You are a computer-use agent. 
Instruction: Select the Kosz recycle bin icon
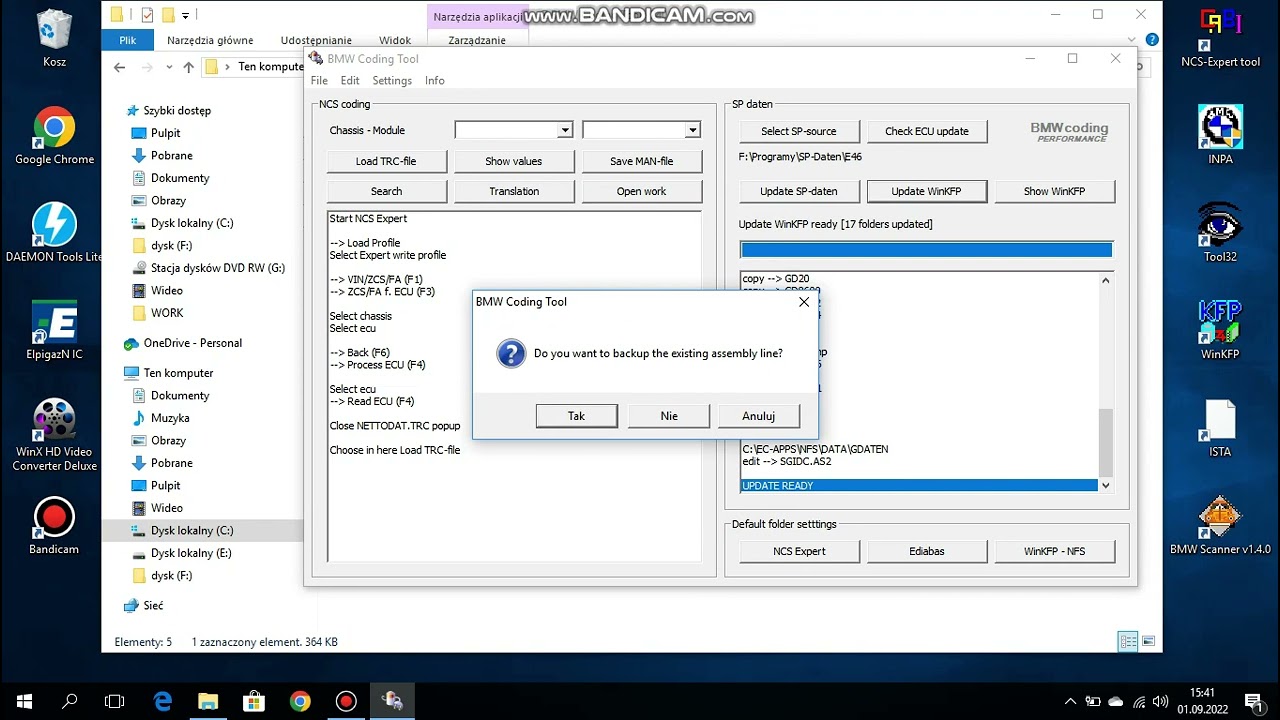[54, 38]
